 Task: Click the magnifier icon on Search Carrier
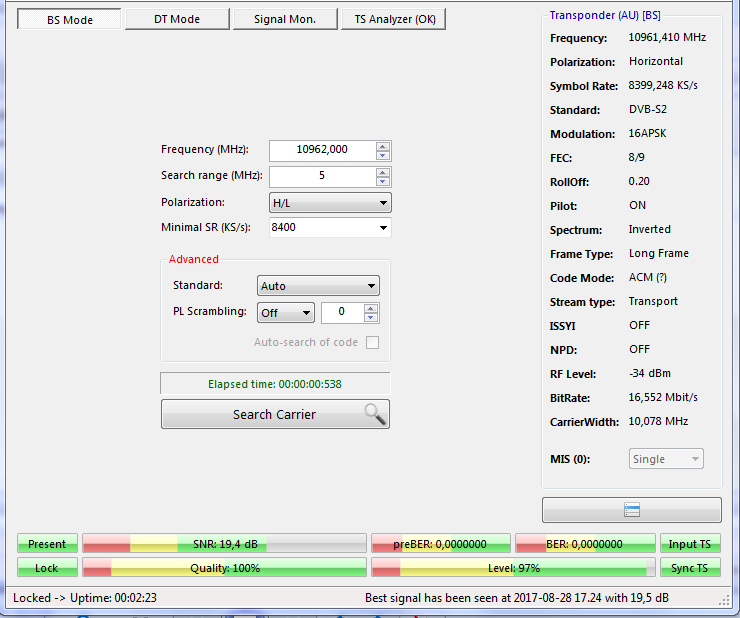point(374,414)
